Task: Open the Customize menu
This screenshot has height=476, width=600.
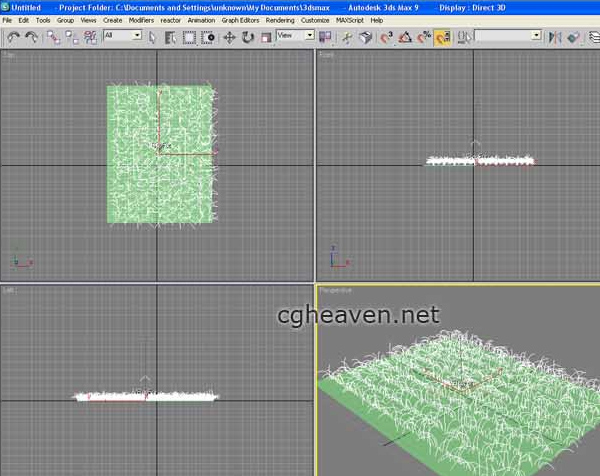Action: click(x=315, y=20)
